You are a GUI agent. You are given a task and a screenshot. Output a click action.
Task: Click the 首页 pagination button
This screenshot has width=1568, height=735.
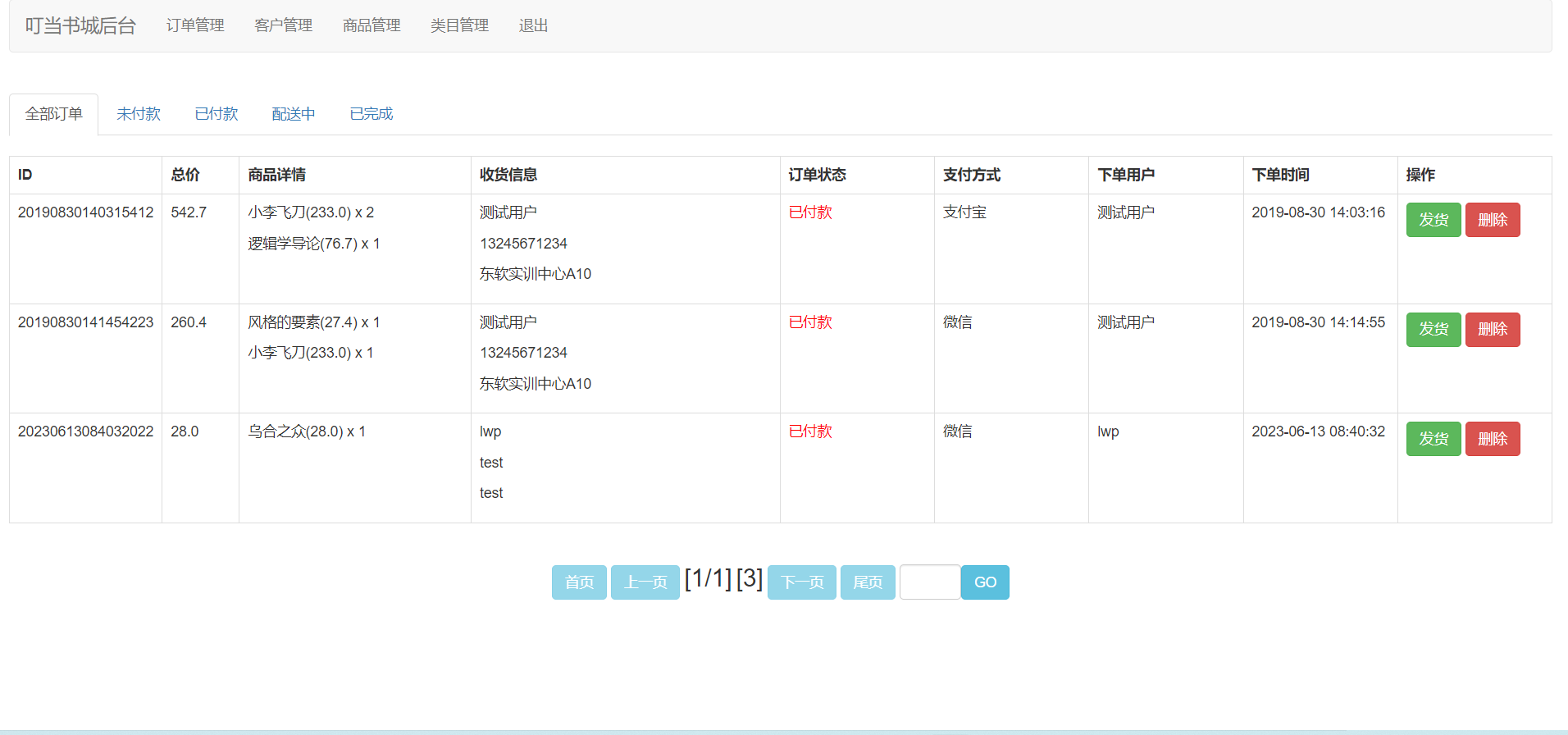coord(579,582)
